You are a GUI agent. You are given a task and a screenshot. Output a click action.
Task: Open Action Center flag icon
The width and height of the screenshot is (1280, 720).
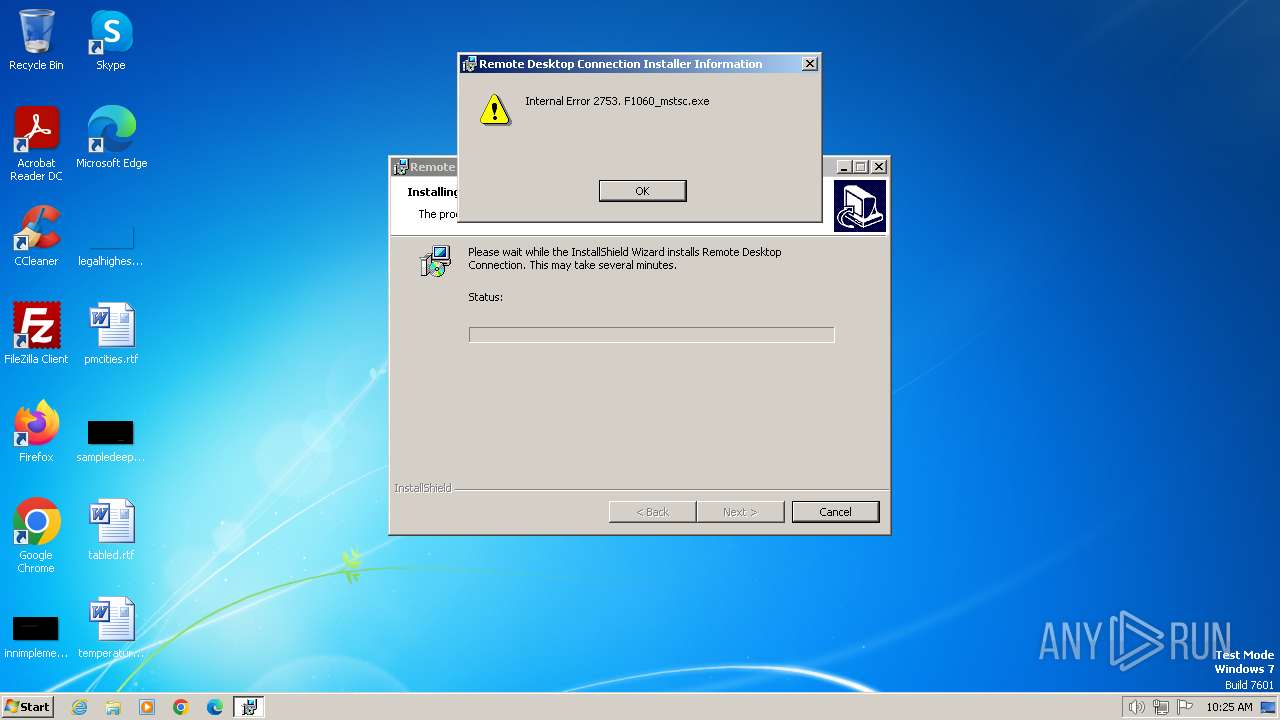pyautogui.click(x=1185, y=707)
